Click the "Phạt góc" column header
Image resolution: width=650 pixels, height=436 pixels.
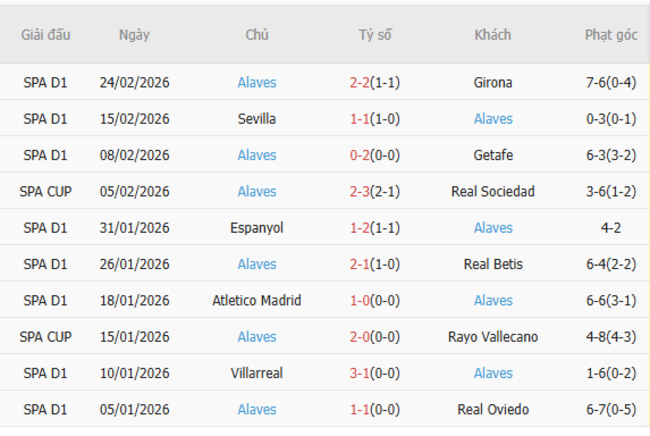[x=611, y=34]
